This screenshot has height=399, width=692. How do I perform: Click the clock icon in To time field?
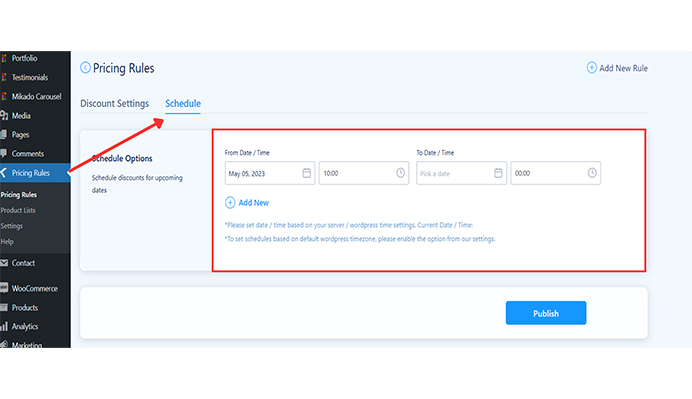click(x=592, y=173)
